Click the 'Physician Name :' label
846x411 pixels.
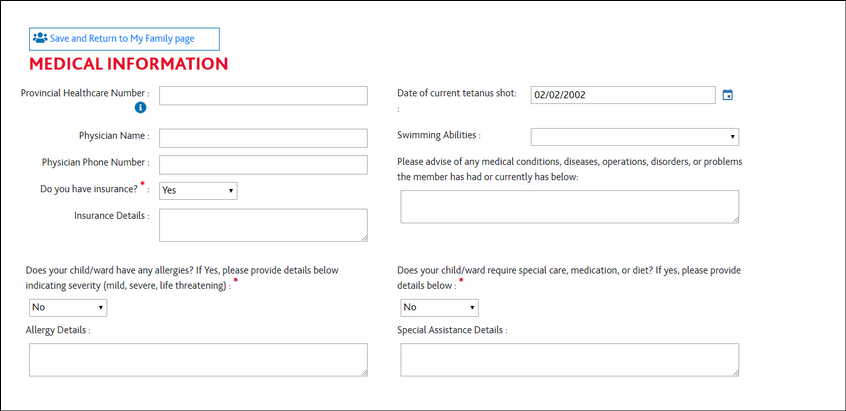[114, 136]
